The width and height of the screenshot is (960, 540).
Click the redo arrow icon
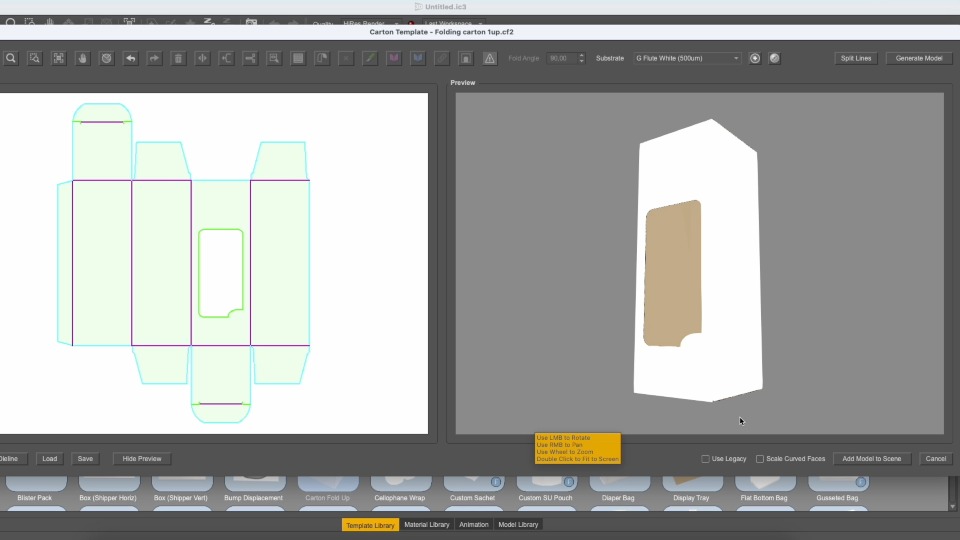point(154,58)
